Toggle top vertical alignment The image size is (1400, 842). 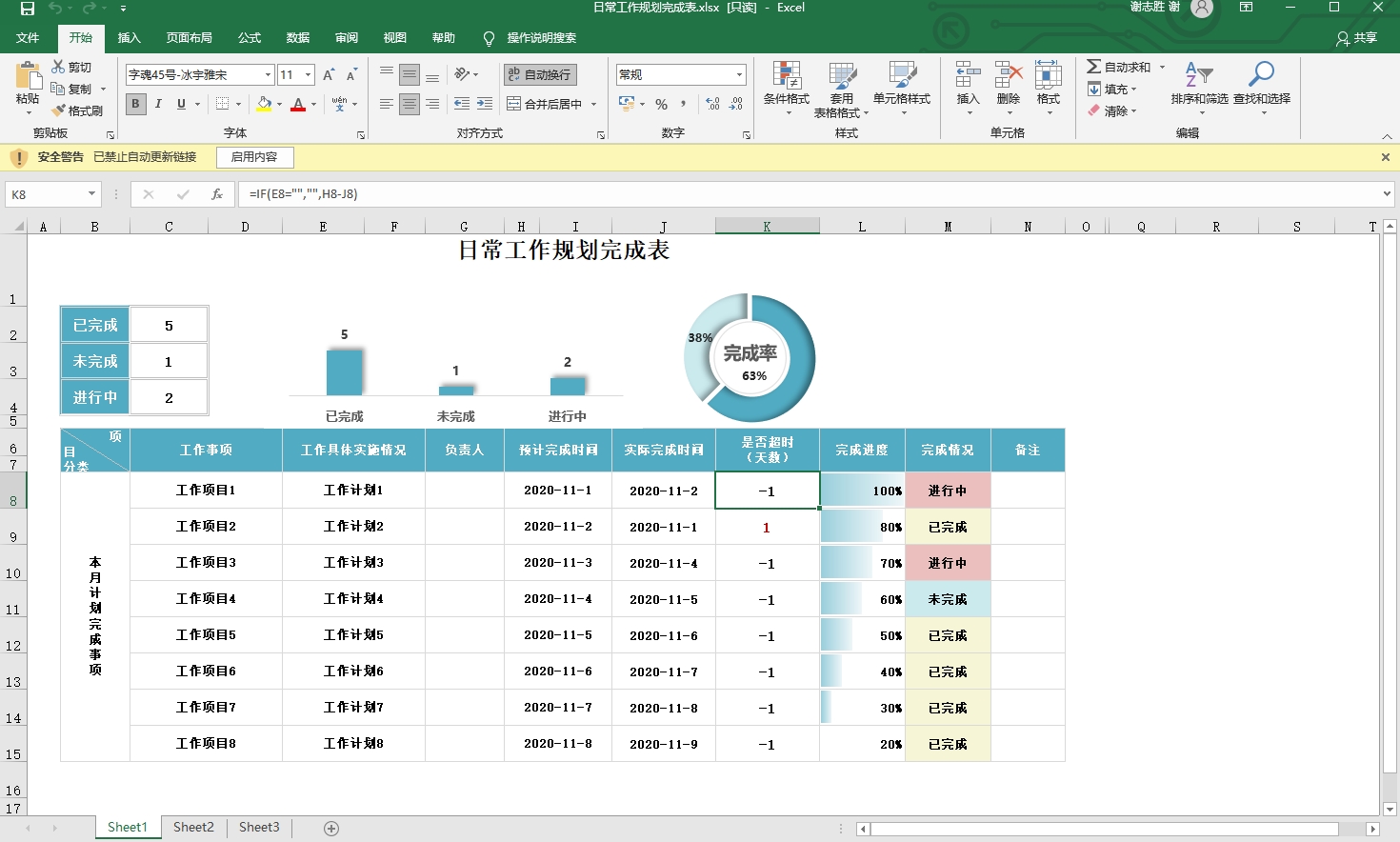click(x=386, y=74)
